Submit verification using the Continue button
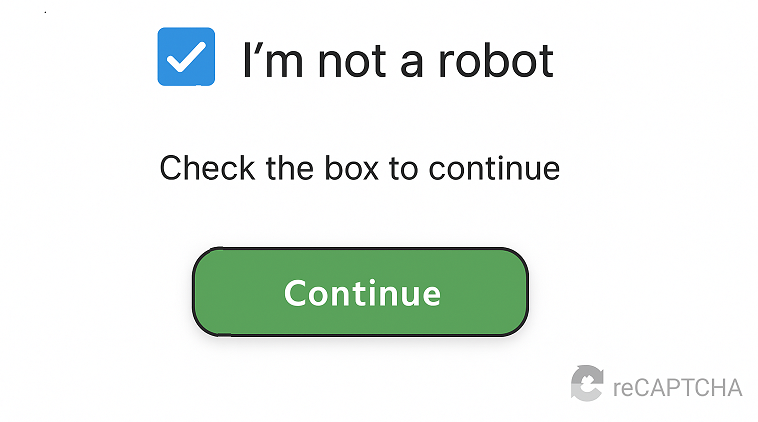 360,292
